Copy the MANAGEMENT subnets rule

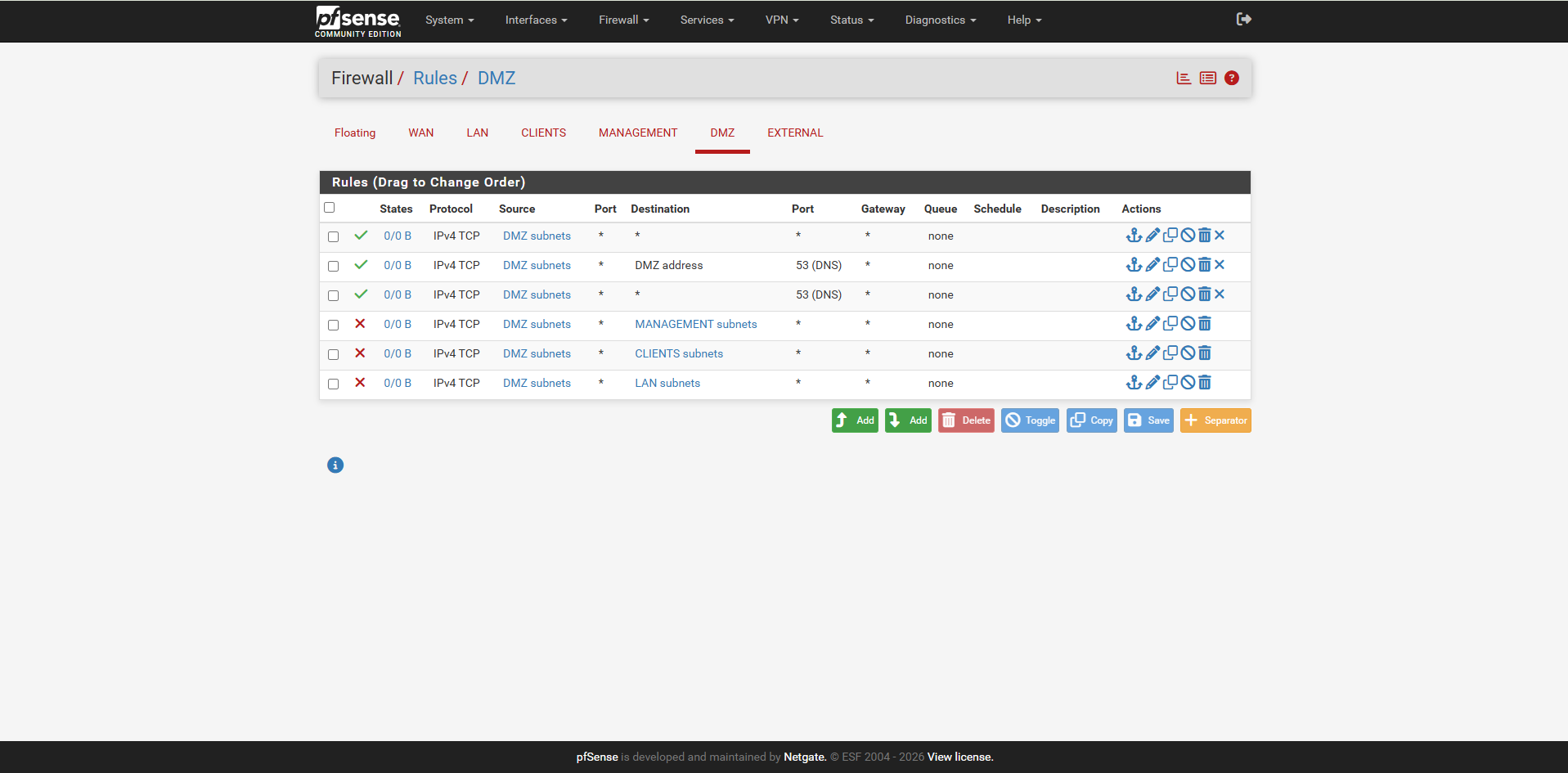tap(1170, 324)
